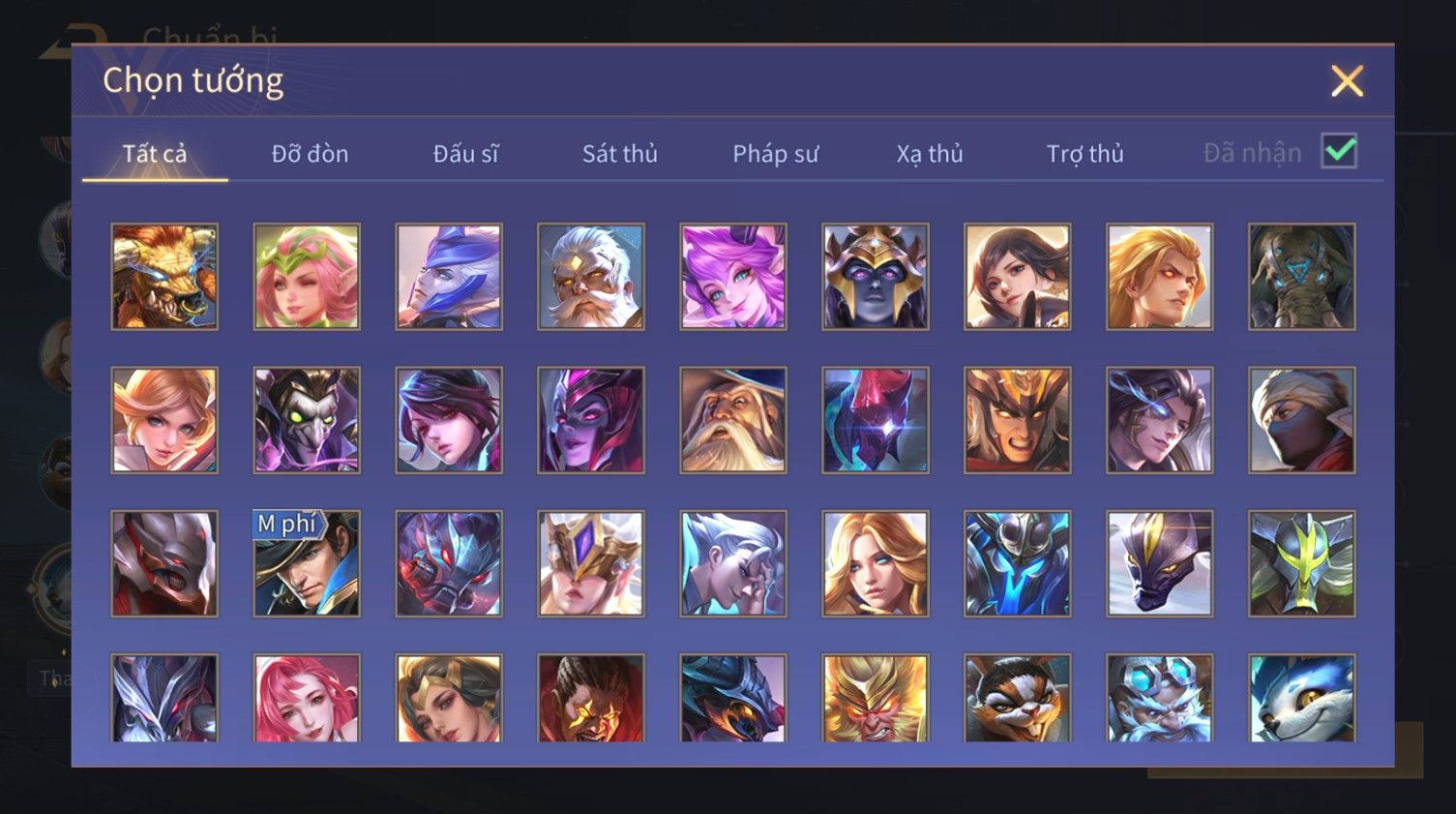Toggle the Đã nhận checkbox

(1340, 151)
